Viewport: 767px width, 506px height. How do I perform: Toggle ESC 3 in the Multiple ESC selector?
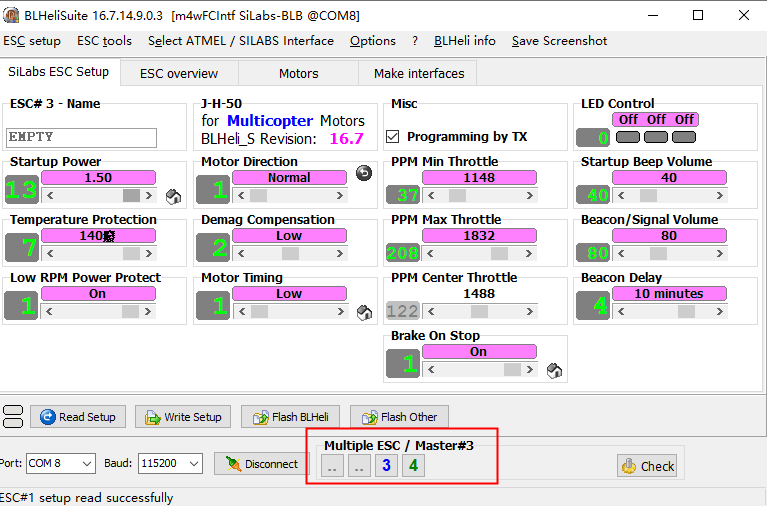coord(386,465)
